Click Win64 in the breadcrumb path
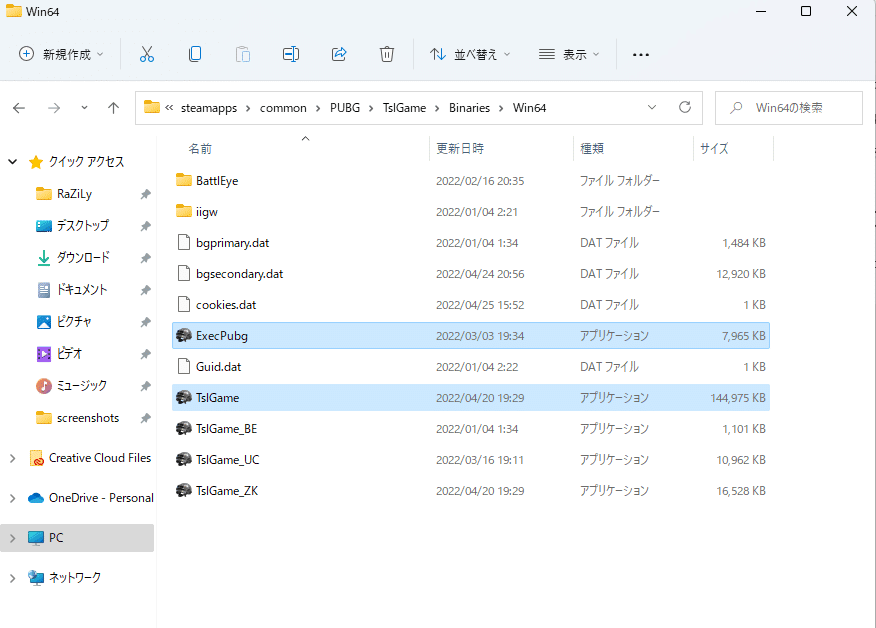Viewport: 876px width, 628px height. (x=530, y=108)
